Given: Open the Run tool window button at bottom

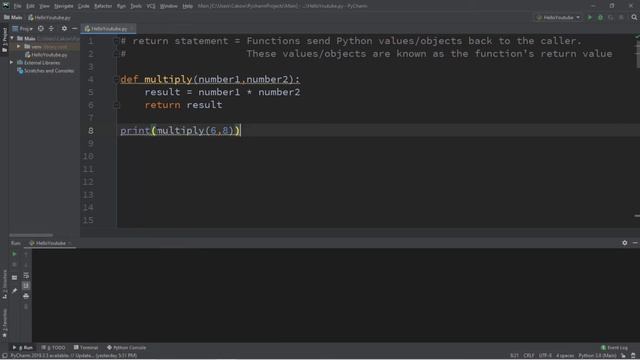Looking at the screenshot, I should point(22,348).
